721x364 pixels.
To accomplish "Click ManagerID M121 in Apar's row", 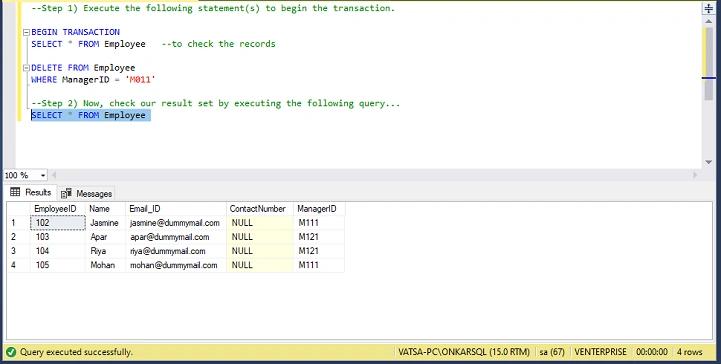I will coord(319,237).
